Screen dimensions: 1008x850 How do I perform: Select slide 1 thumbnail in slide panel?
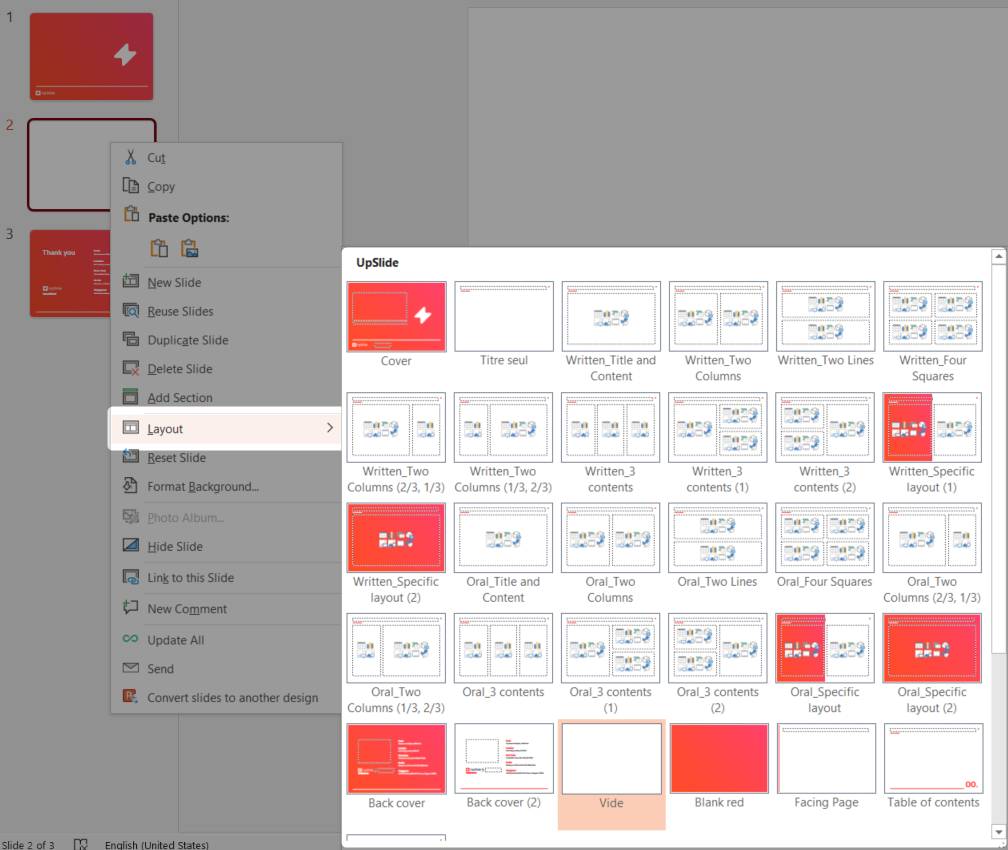coord(91,56)
